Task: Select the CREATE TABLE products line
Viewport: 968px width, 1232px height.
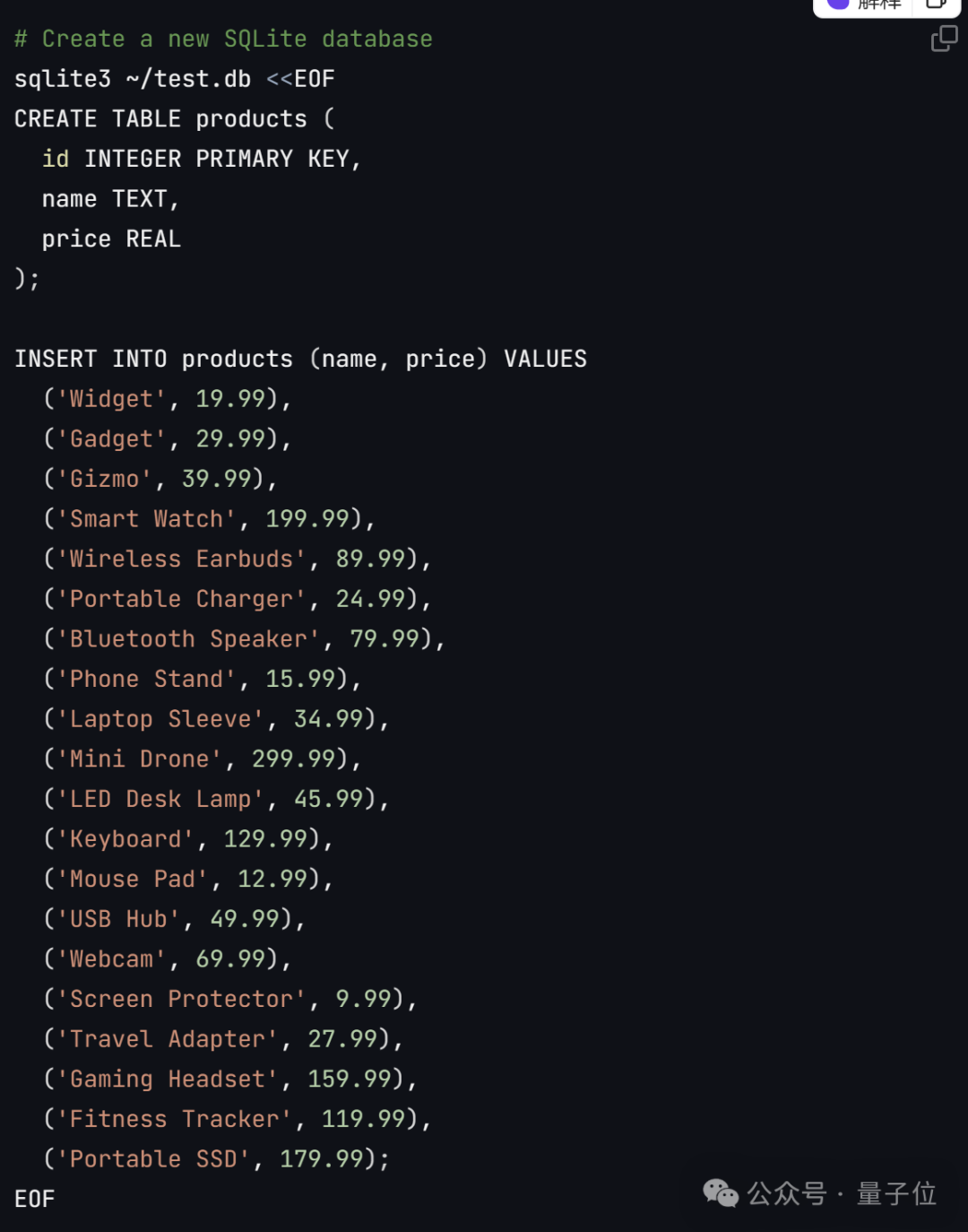Action: (175, 118)
